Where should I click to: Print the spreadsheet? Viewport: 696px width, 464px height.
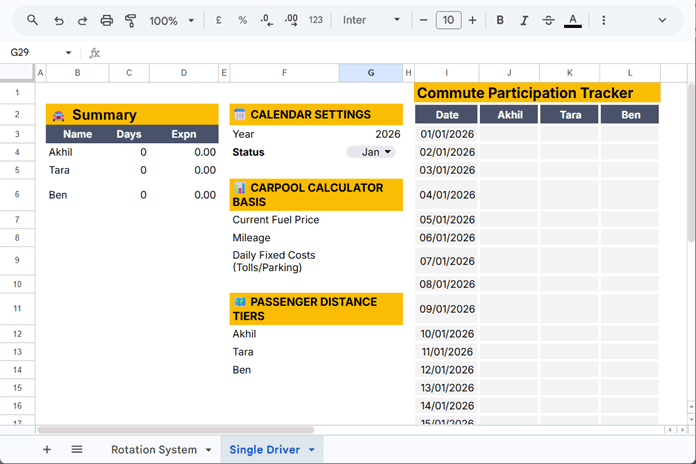pyautogui.click(x=107, y=20)
